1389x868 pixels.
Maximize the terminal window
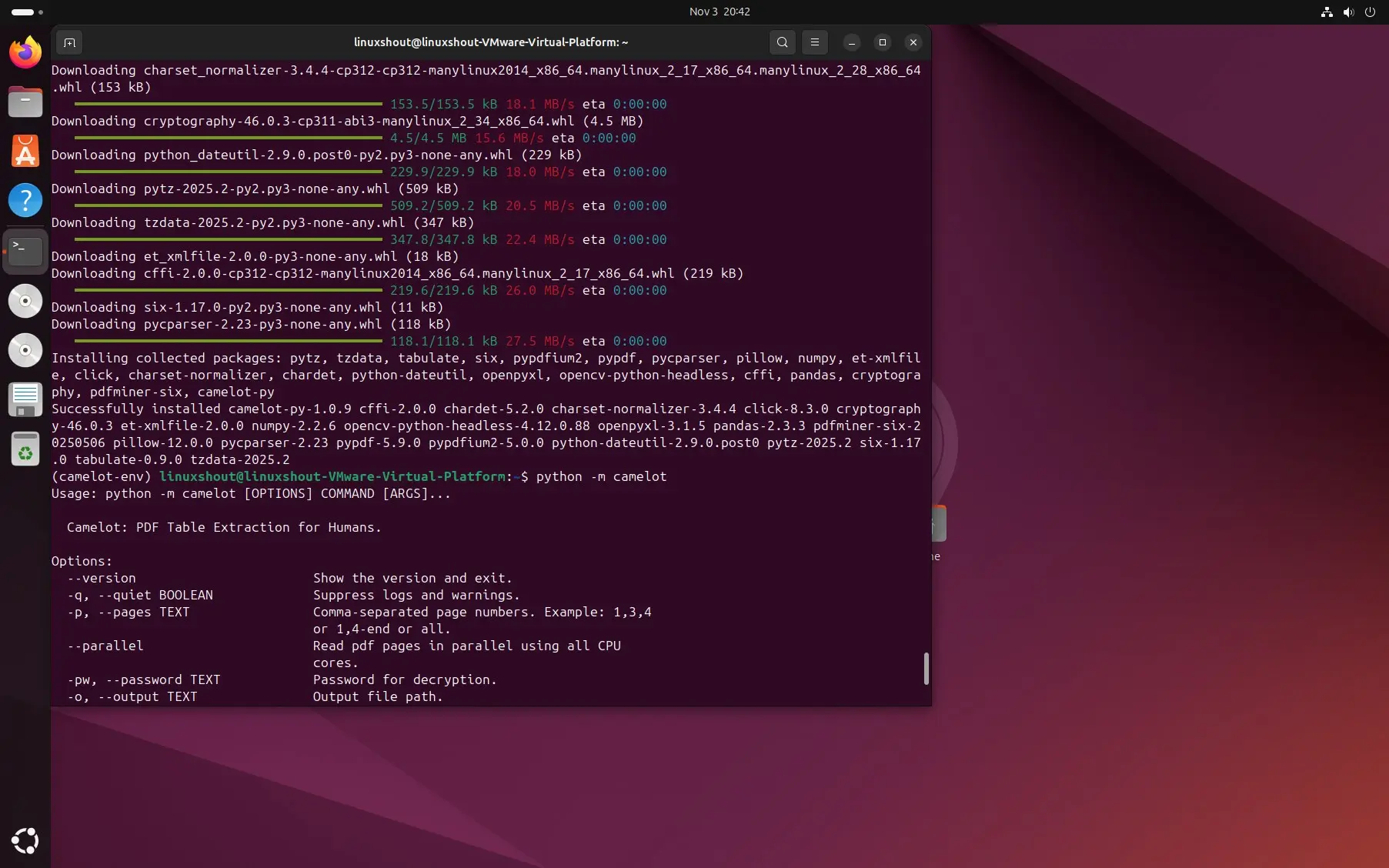tap(883, 42)
